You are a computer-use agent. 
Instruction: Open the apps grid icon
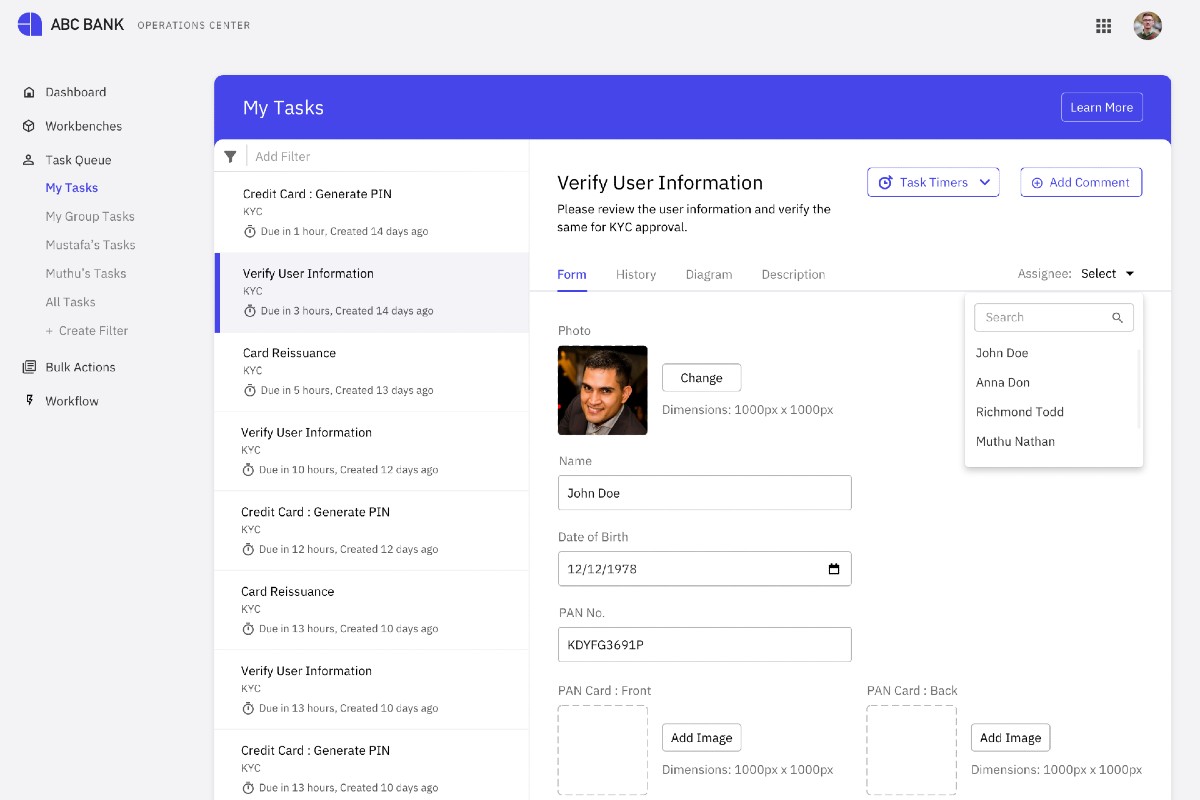[1104, 26]
